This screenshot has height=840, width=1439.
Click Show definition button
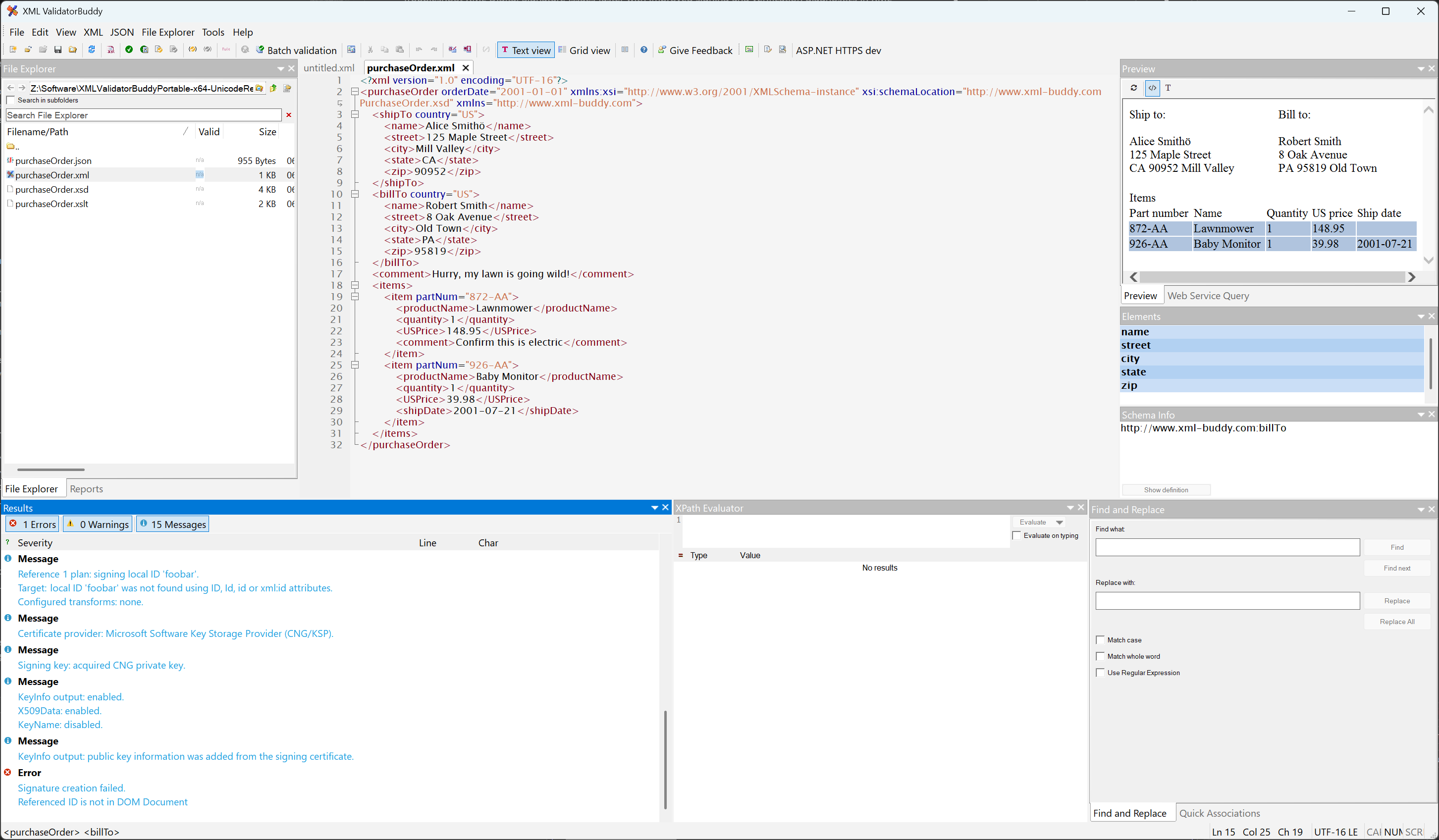click(1166, 490)
